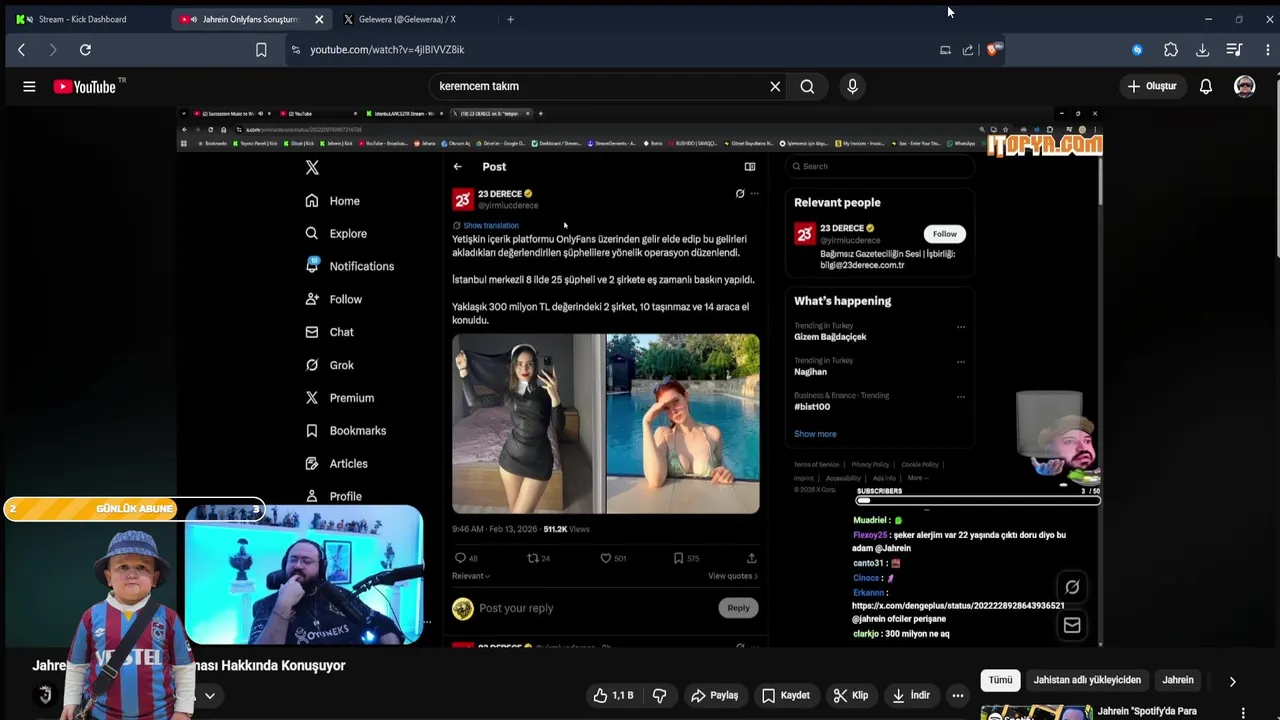Screen dimensions: 1280x720
Task: Open more actions three-dot button
Action: point(958,695)
